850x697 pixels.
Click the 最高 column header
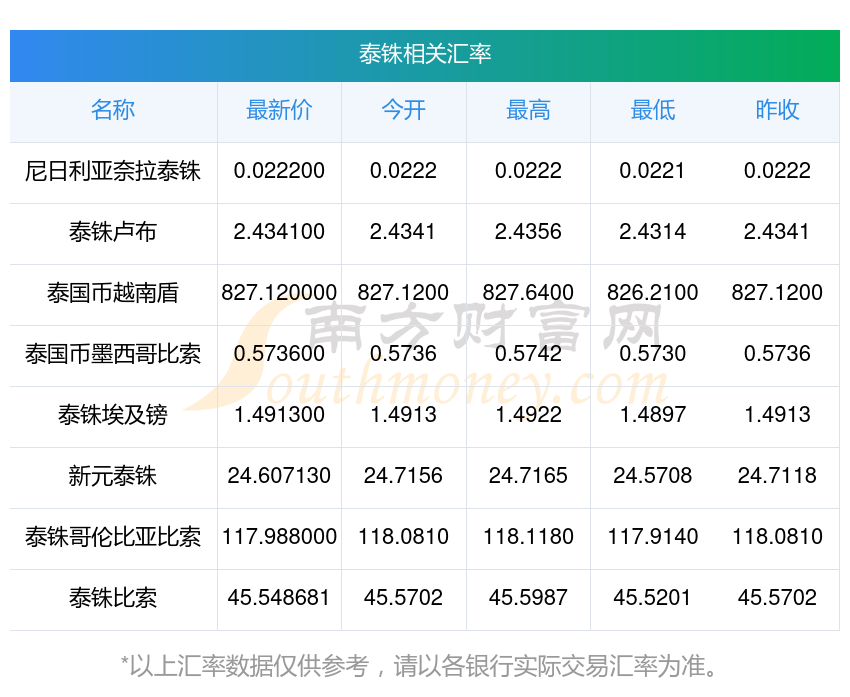(x=528, y=110)
